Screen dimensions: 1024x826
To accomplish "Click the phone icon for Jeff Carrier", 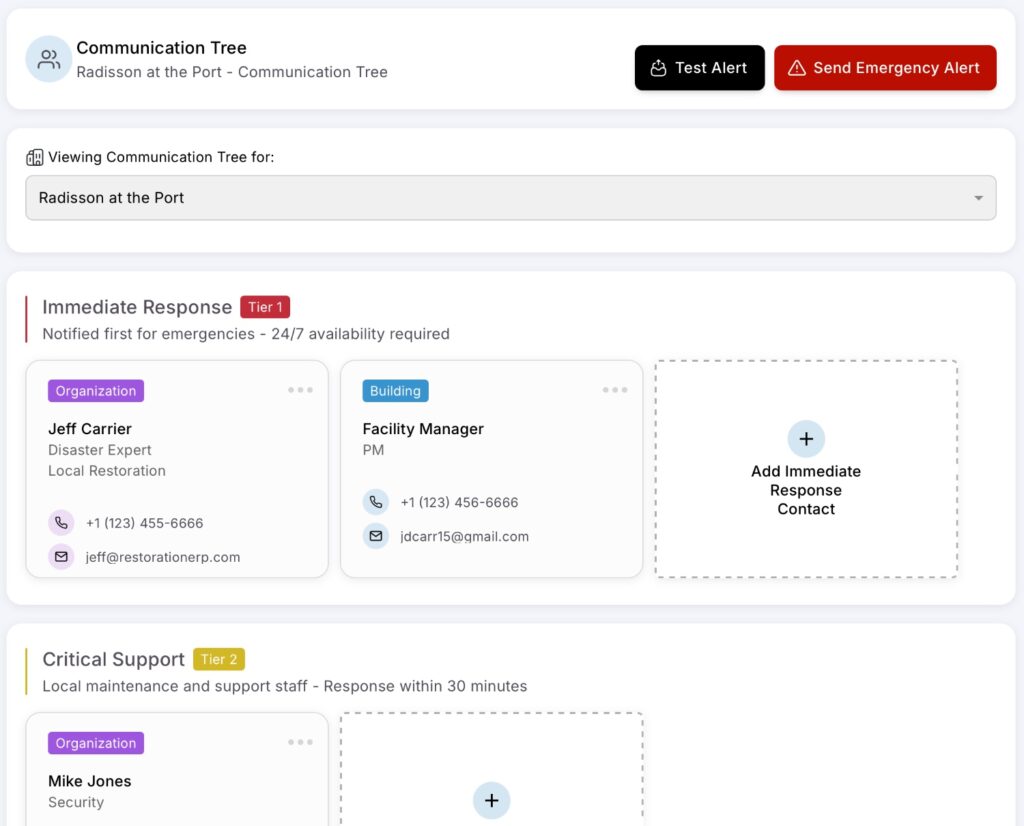I will (x=61, y=523).
